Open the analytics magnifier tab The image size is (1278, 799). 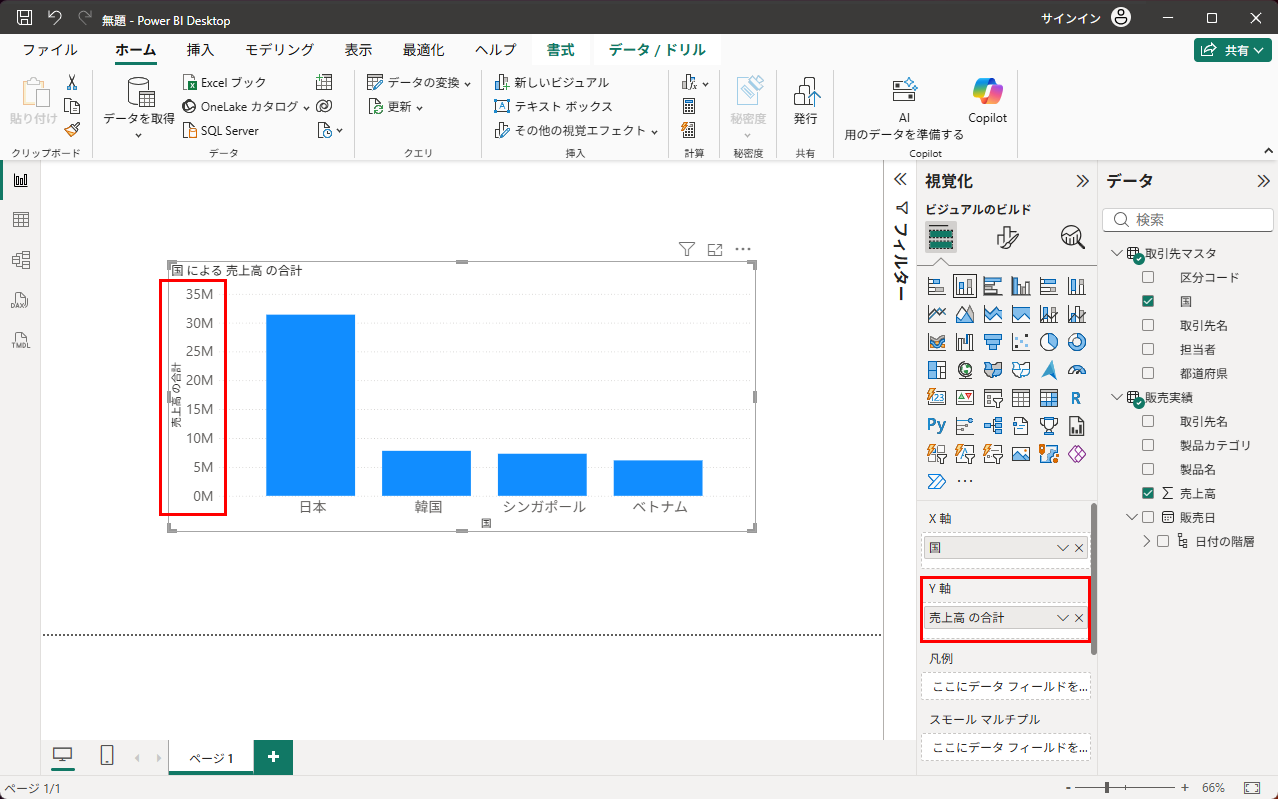1073,237
